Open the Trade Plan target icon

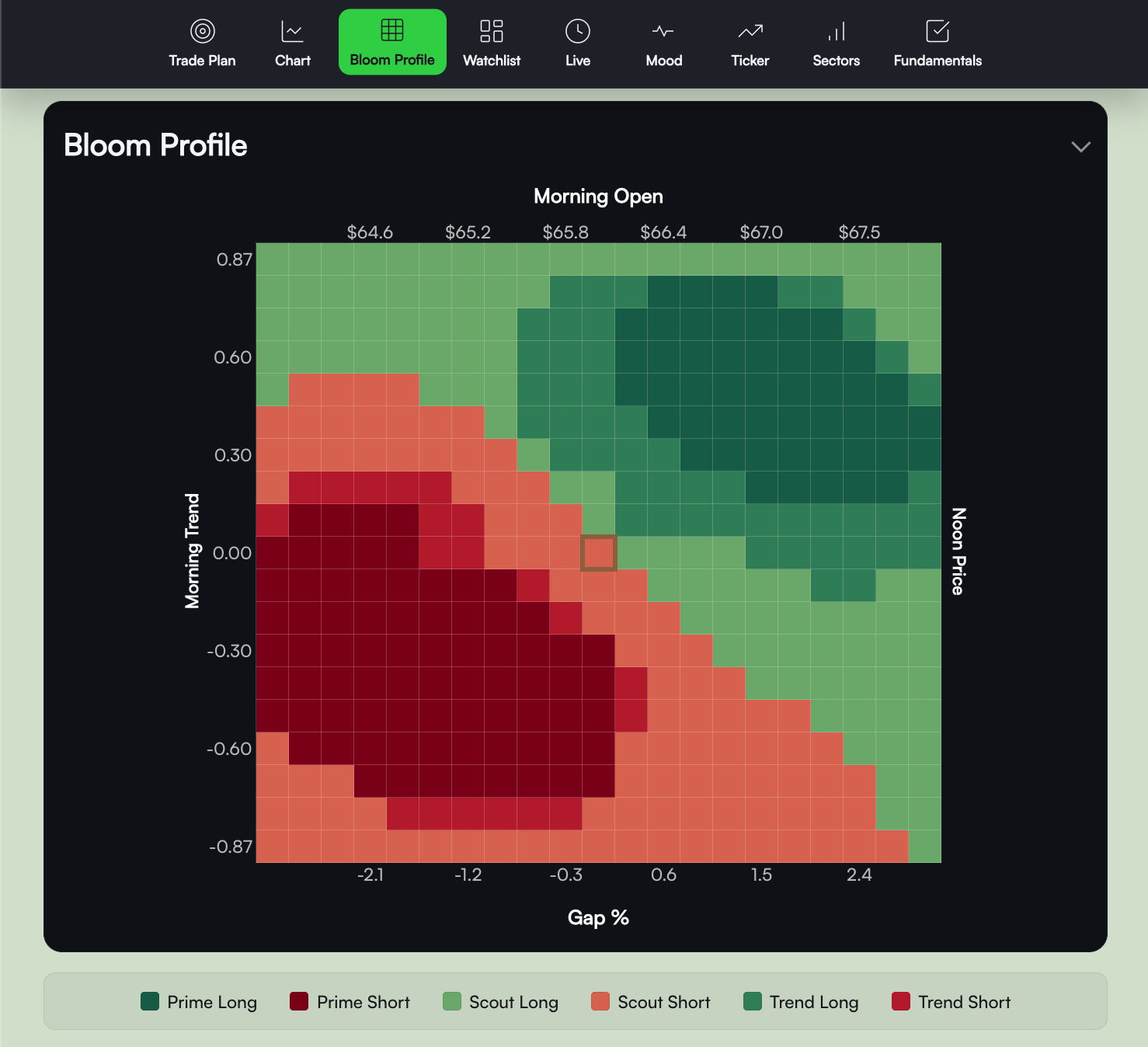tap(202, 31)
